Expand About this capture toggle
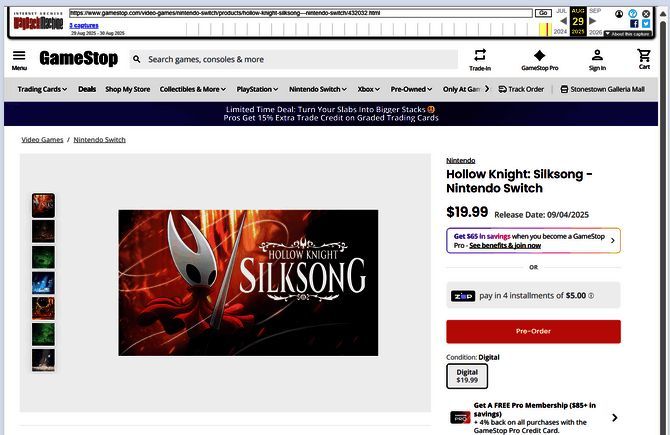 click(628, 34)
